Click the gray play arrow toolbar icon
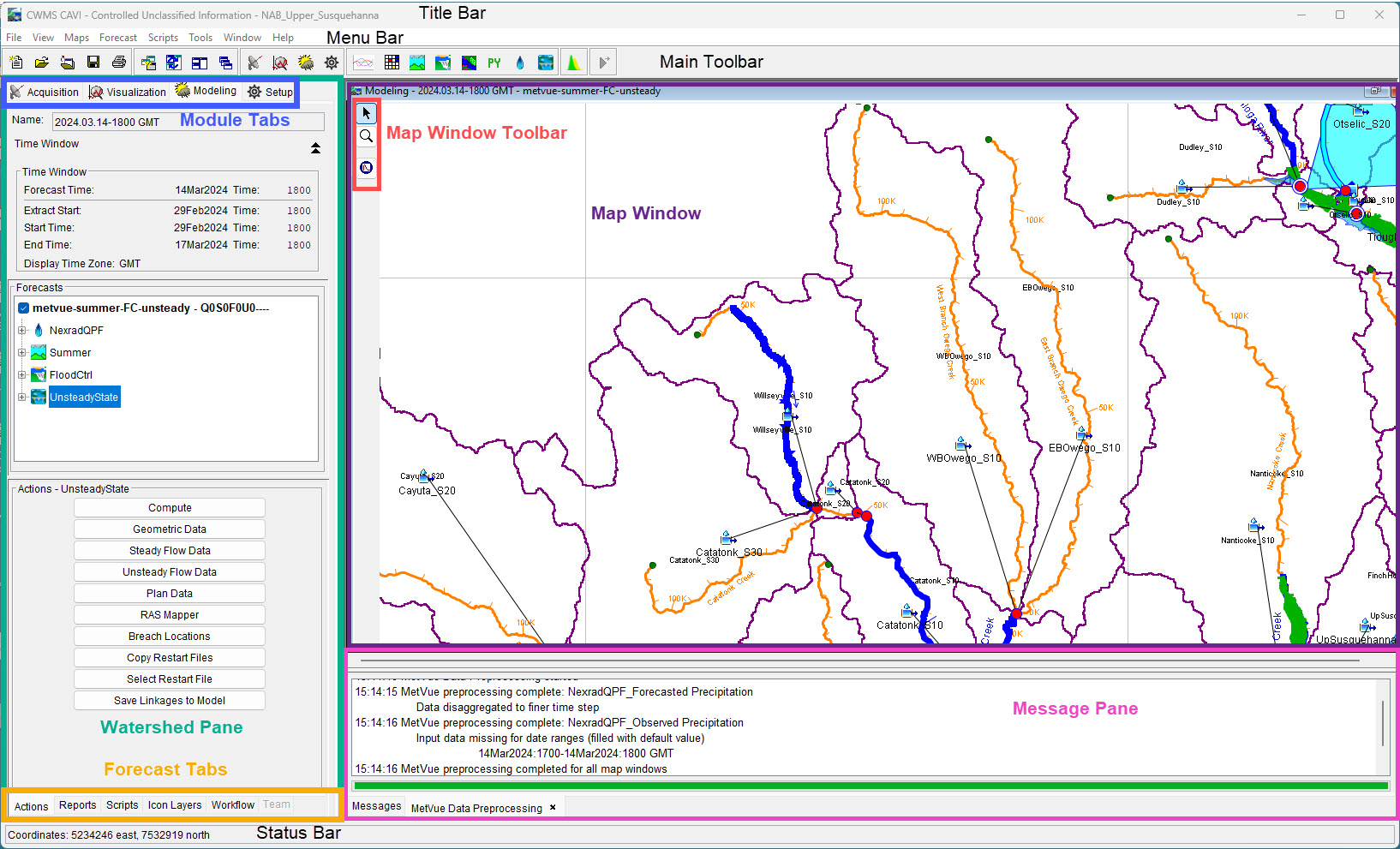 pos(604,63)
